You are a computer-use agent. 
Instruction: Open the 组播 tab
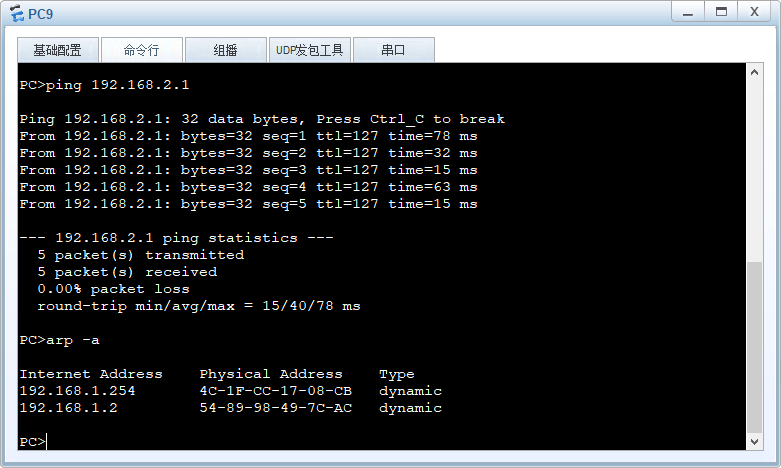coord(225,50)
